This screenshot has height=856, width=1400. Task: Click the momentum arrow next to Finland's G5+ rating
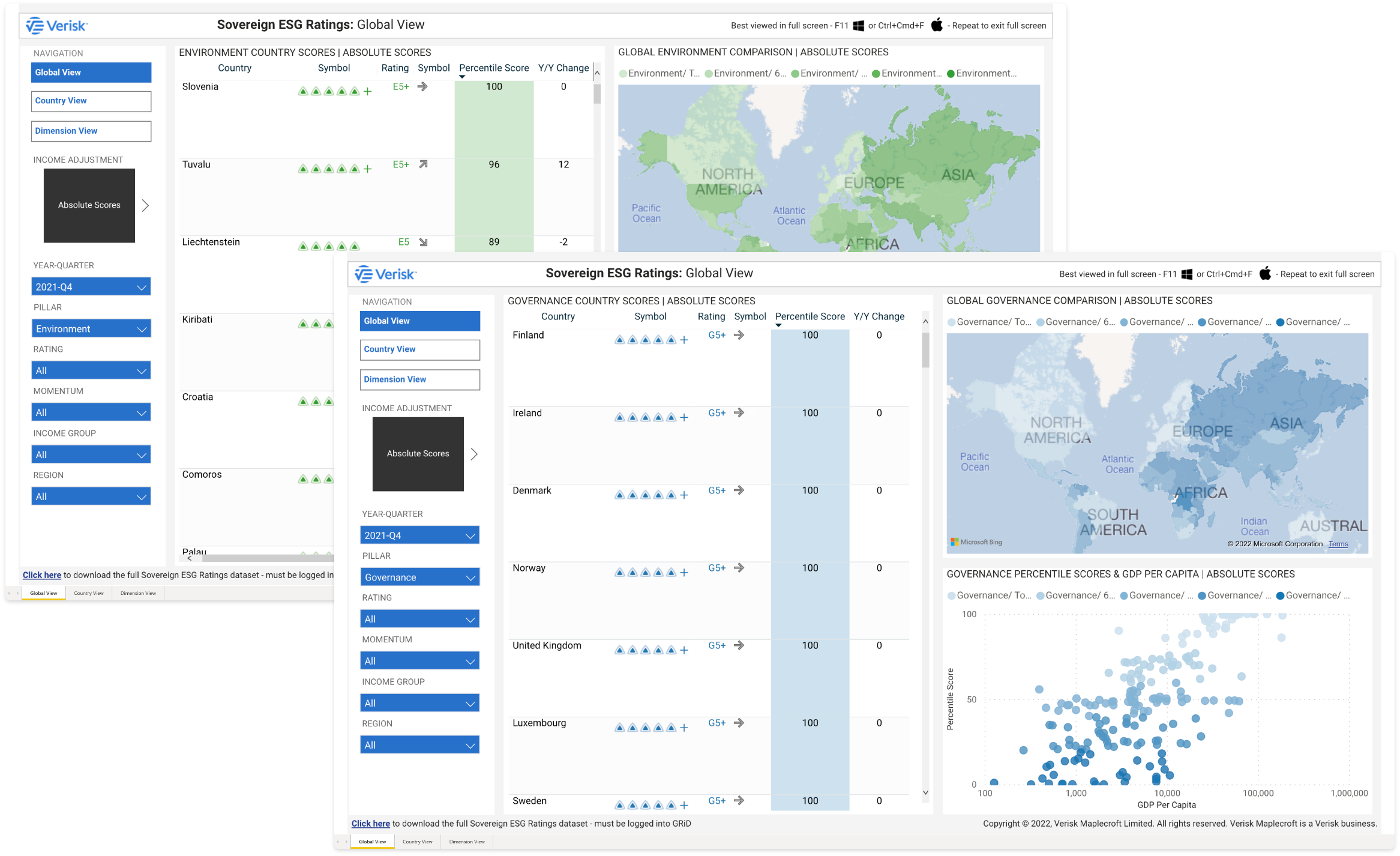(739, 335)
